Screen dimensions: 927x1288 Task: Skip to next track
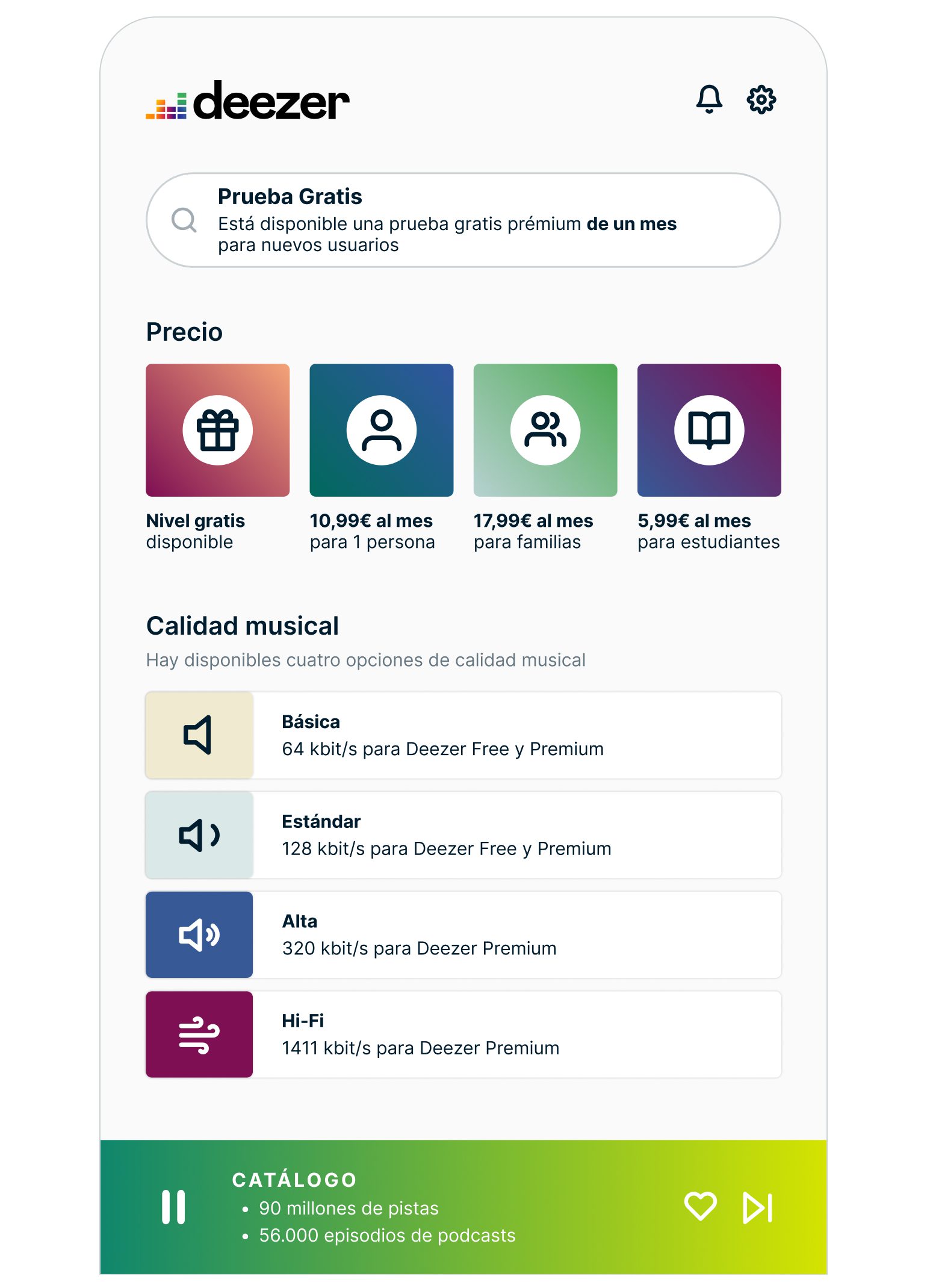[x=757, y=1207]
